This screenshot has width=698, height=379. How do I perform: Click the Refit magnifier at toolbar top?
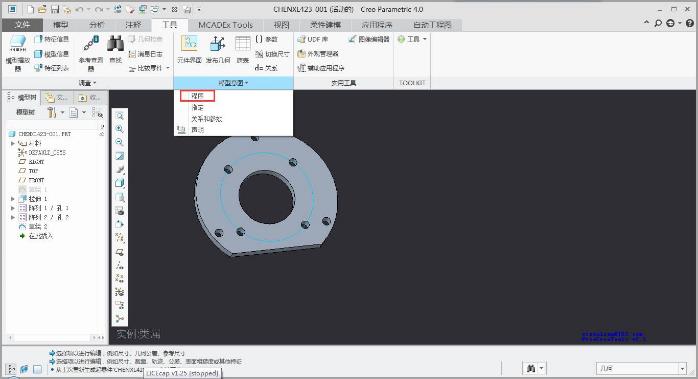pyautogui.click(x=119, y=116)
